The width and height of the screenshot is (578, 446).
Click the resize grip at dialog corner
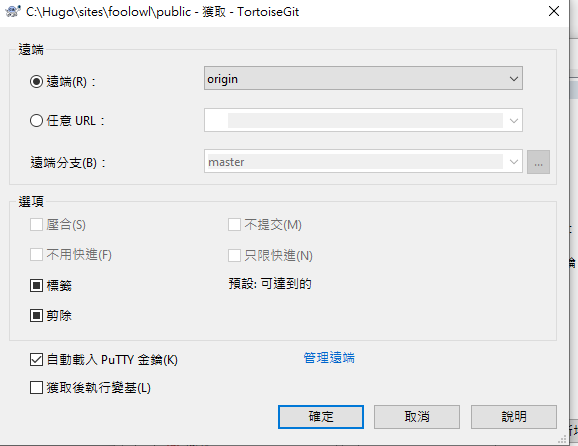coord(562,439)
